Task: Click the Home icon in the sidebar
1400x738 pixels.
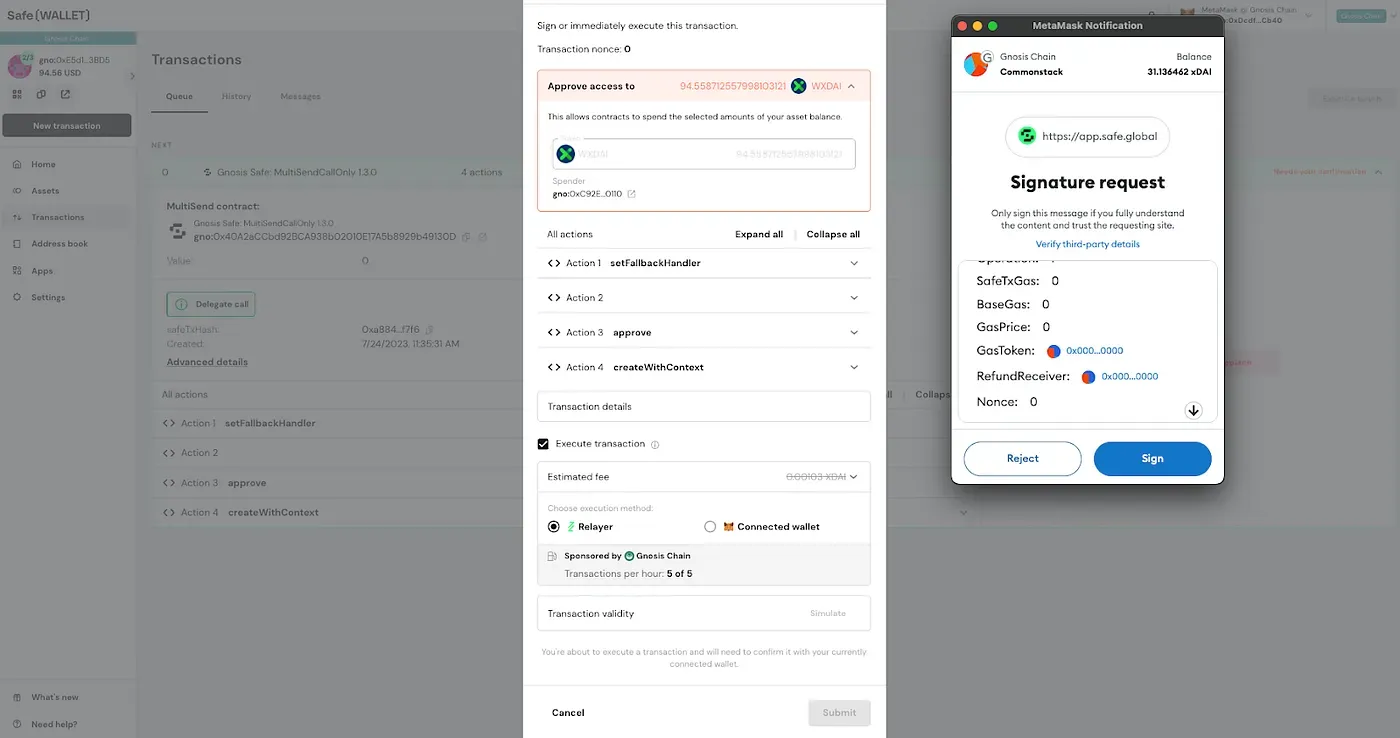Action: click(x=17, y=164)
